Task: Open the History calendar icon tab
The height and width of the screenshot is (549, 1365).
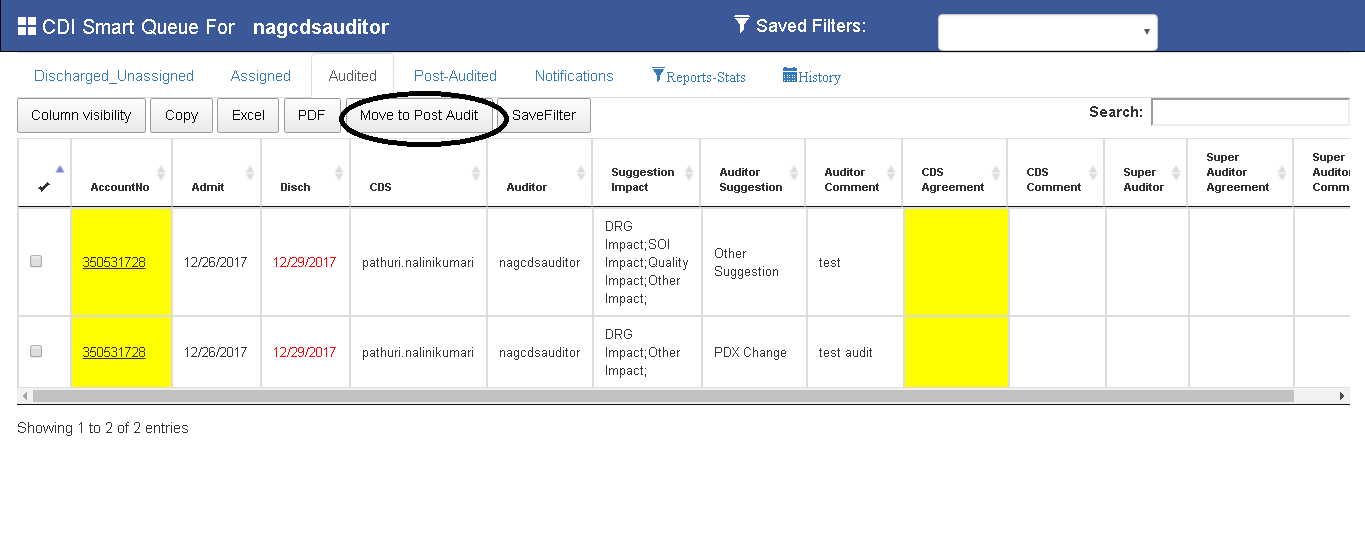Action: (790, 76)
